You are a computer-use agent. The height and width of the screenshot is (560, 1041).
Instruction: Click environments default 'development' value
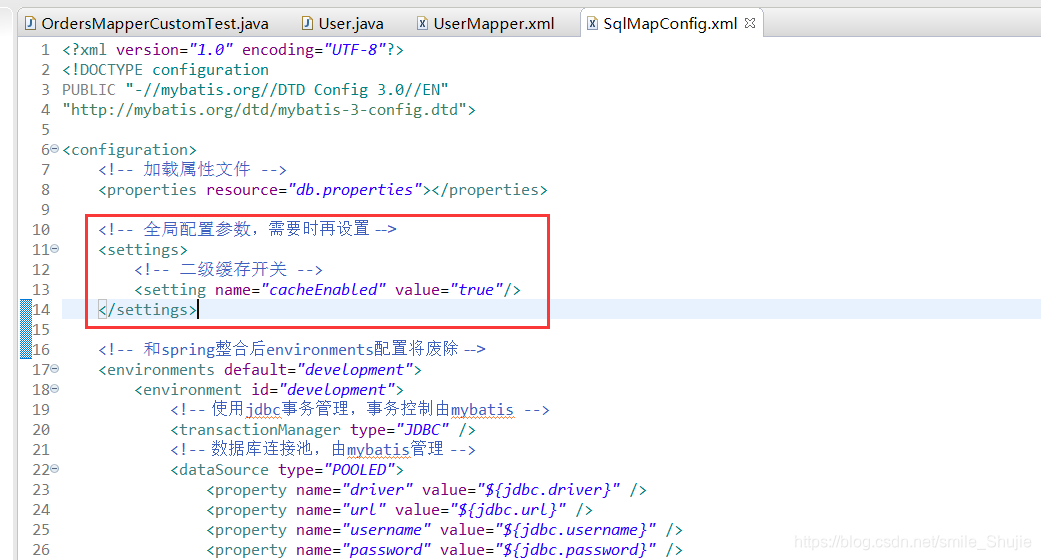point(355,369)
